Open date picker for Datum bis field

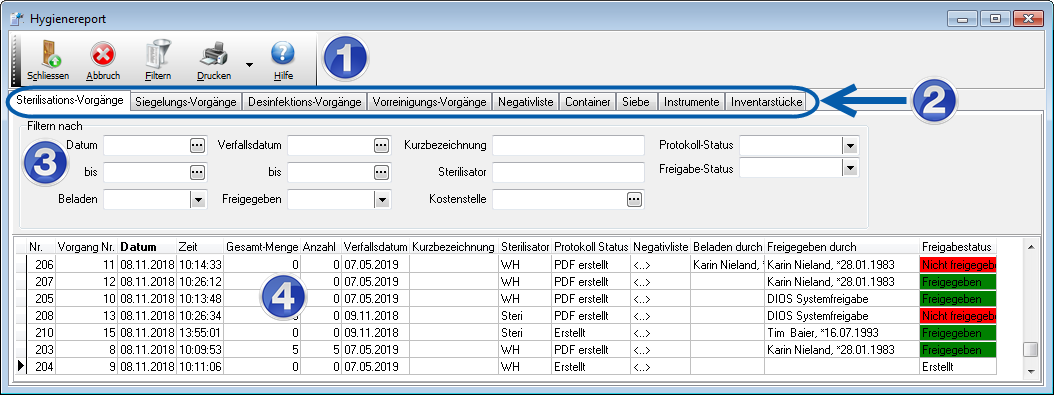click(x=196, y=172)
